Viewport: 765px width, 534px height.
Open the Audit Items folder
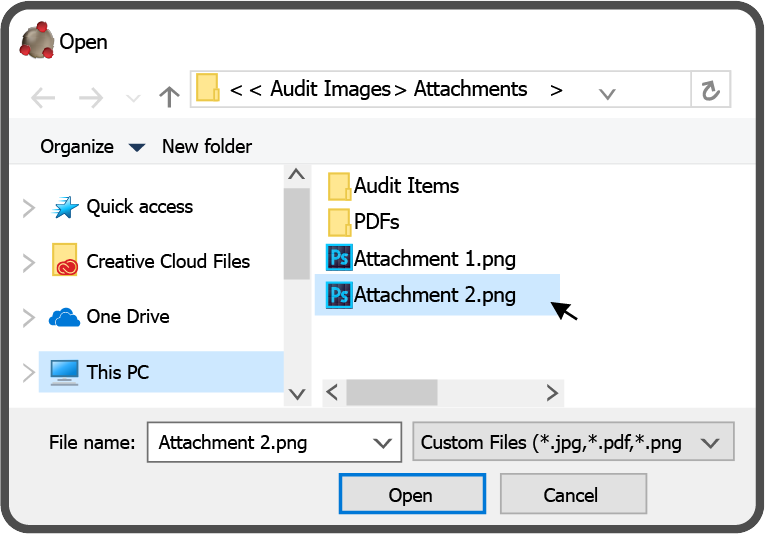point(405,185)
